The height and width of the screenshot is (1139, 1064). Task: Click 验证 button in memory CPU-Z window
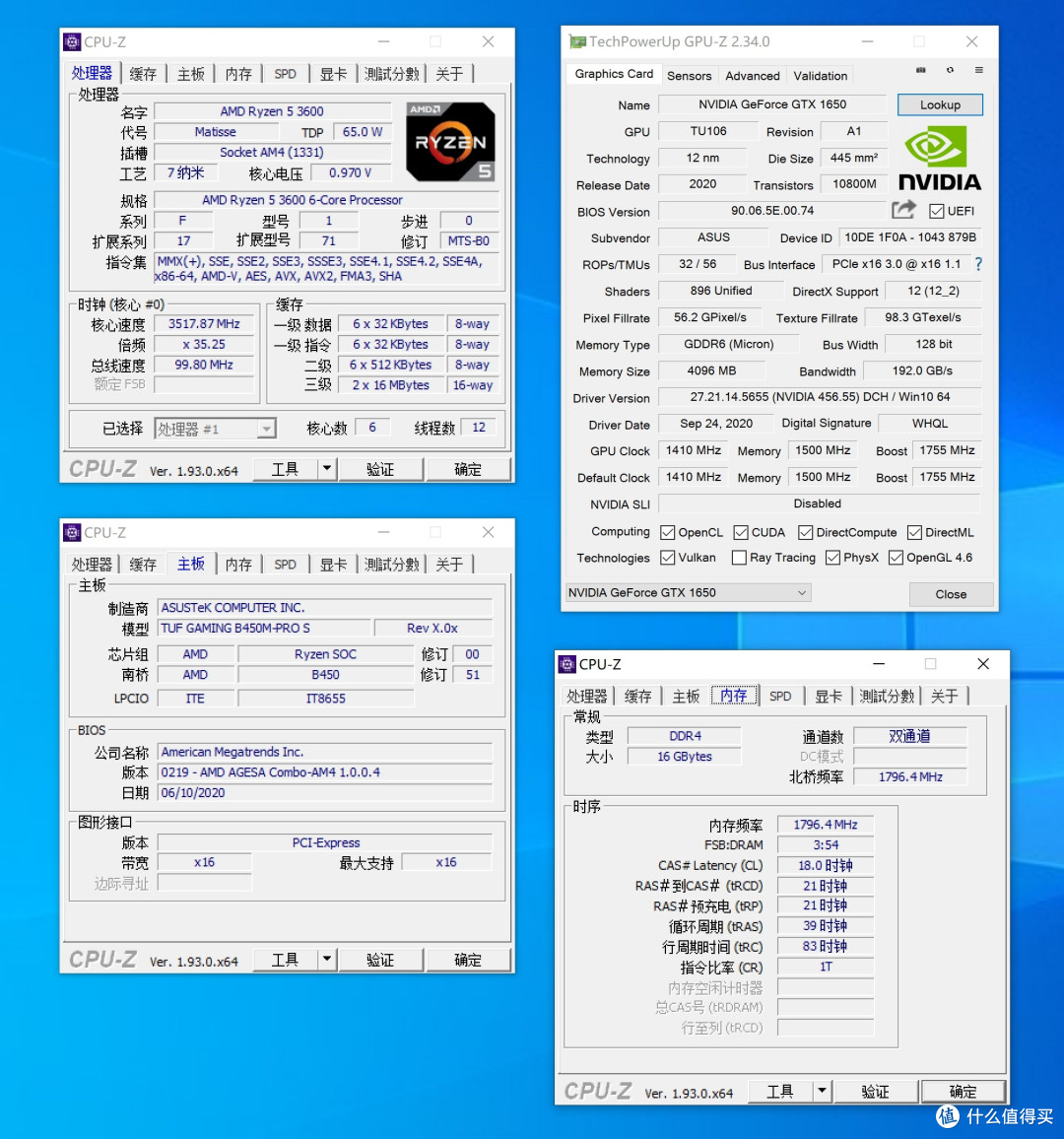click(875, 1091)
